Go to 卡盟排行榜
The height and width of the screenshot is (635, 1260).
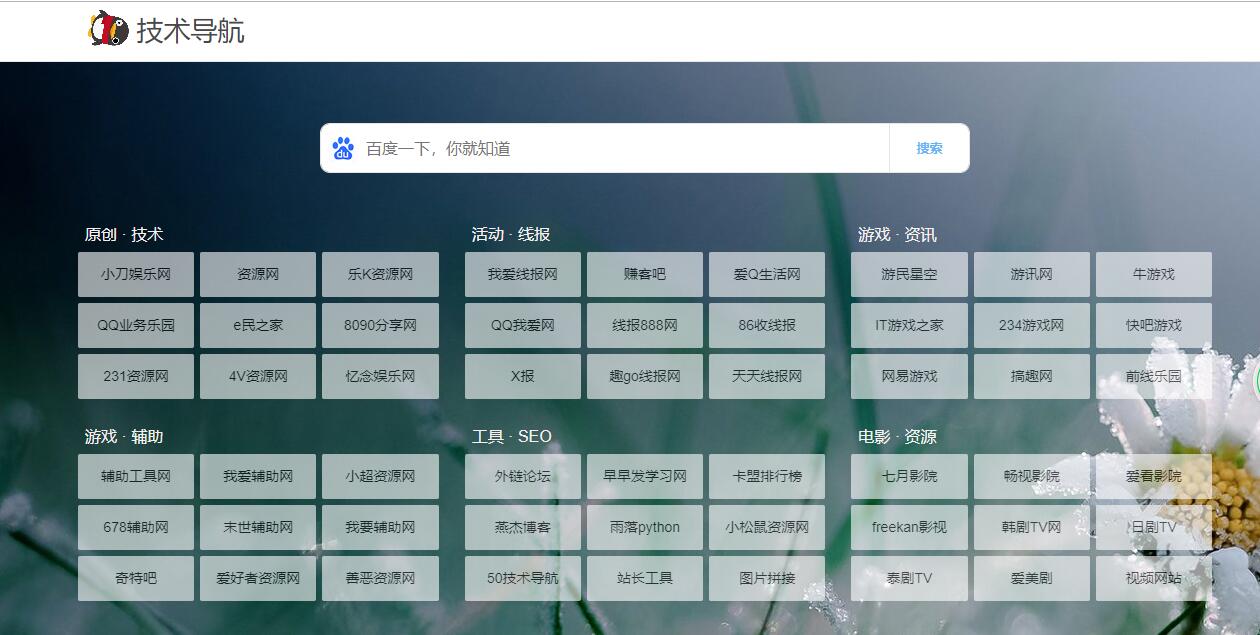coord(767,476)
